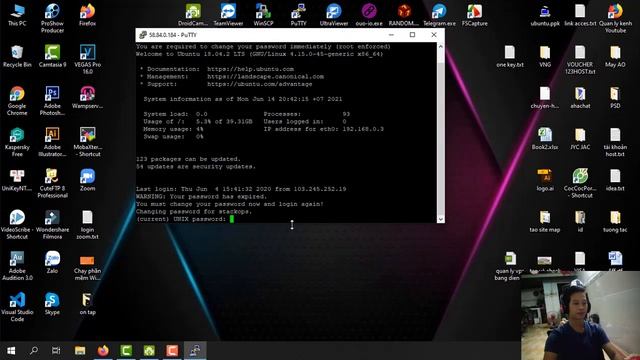This screenshot has width=640, height=360.
Task: Open TeamViewer desktop shortcut
Action: tap(228, 15)
